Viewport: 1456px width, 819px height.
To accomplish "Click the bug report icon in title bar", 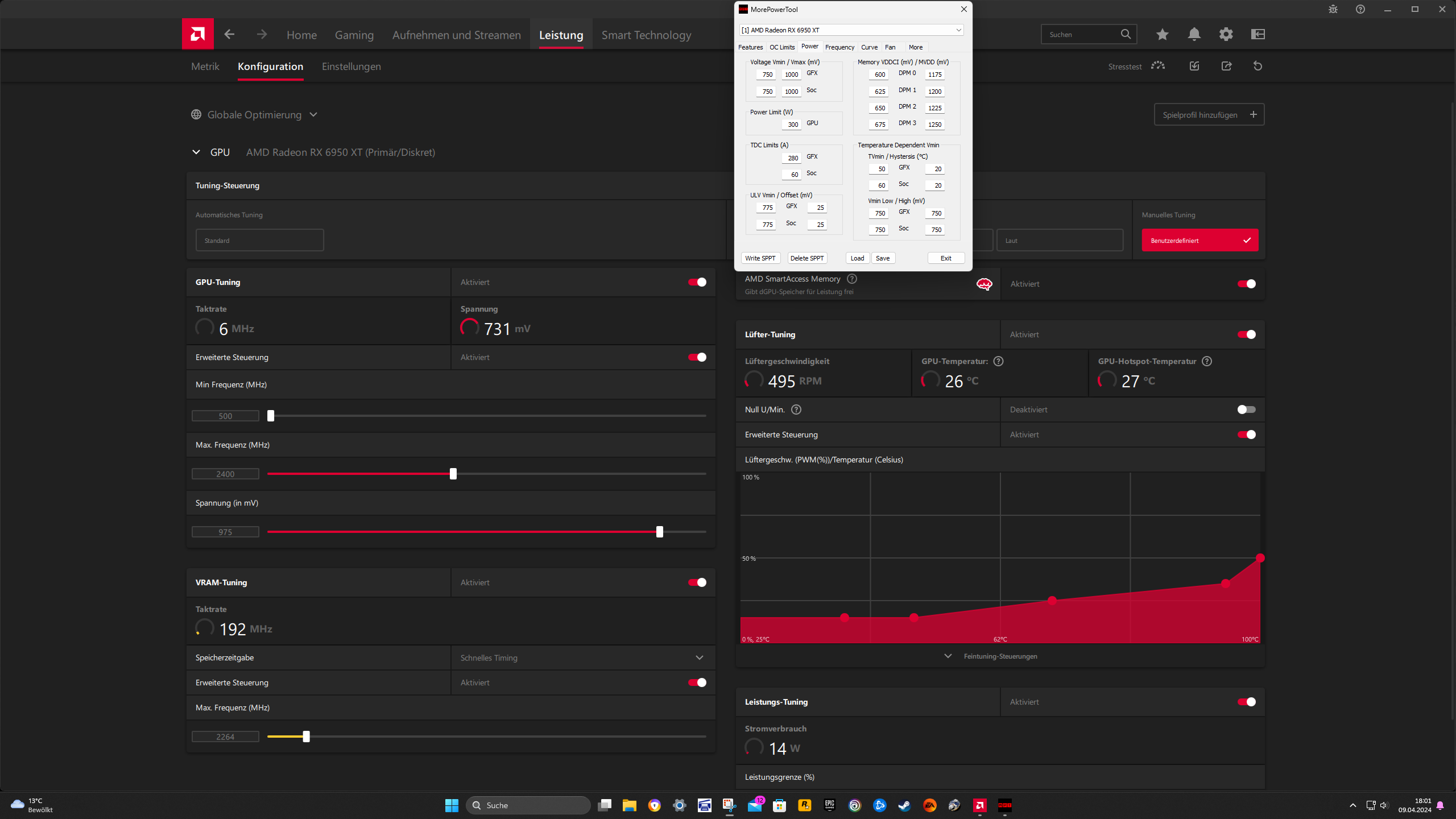I will 1333,9.
